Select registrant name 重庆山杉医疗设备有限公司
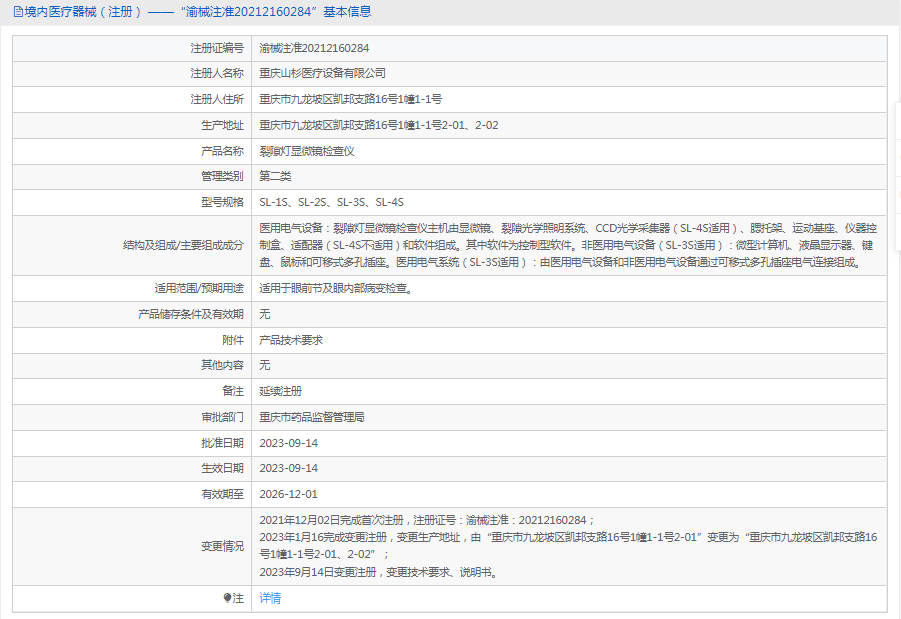901x619 pixels. (x=322, y=74)
